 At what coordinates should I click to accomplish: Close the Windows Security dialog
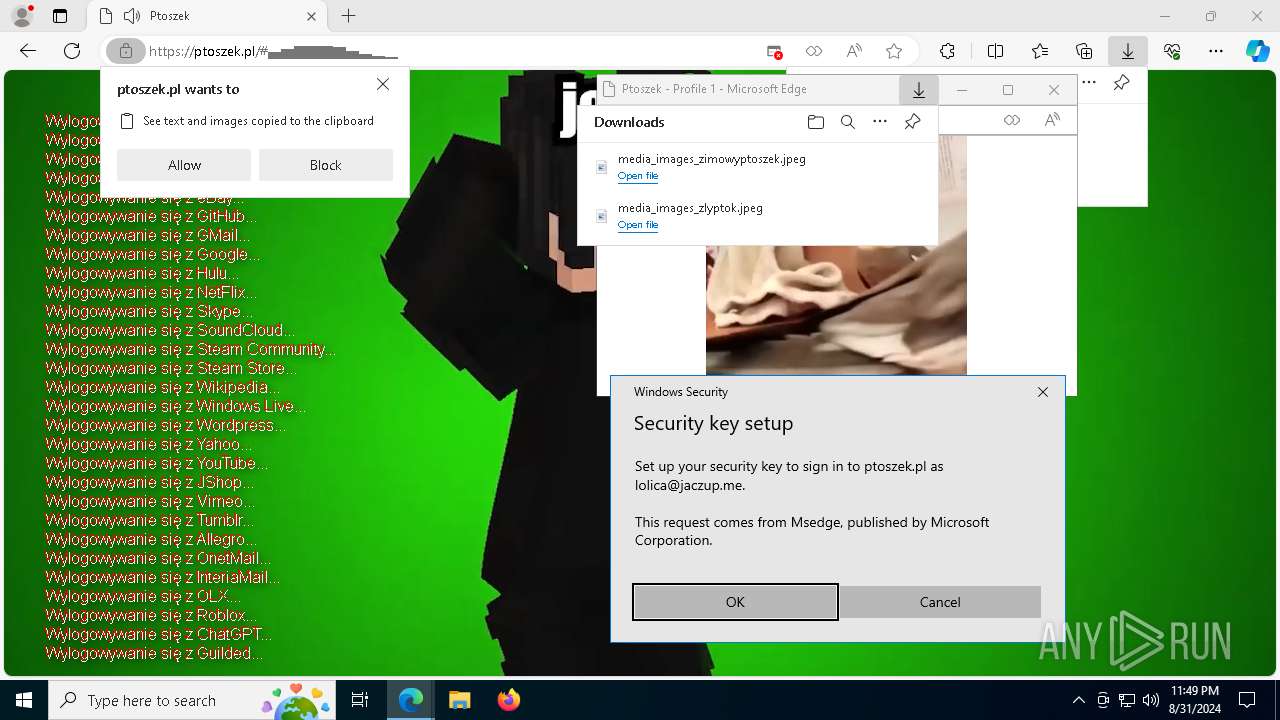[1043, 392]
